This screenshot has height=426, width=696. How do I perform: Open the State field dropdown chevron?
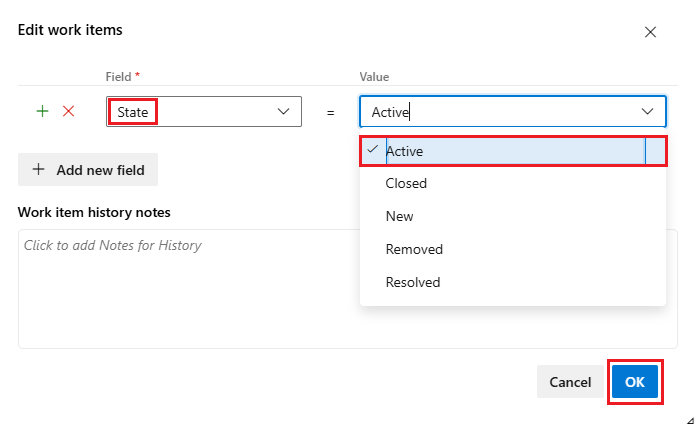point(283,111)
